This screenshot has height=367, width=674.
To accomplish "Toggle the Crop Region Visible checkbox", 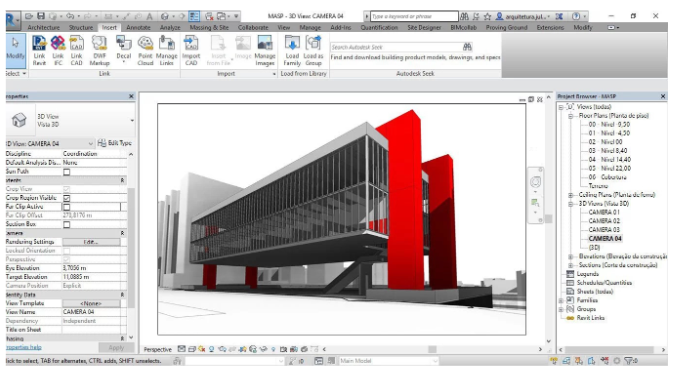I will click(x=67, y=198).
